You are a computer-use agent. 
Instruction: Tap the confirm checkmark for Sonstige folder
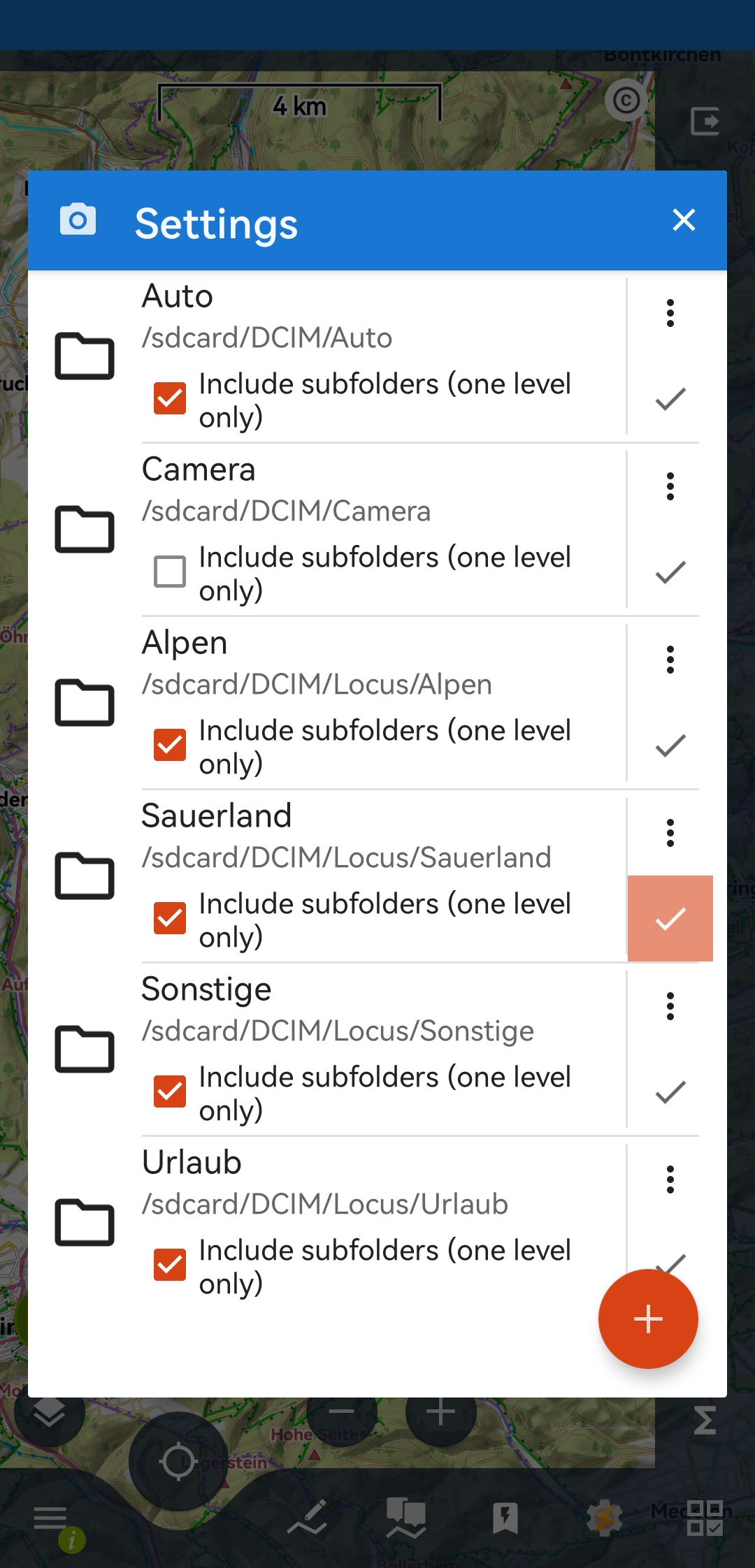click(x=670, y=1092)
